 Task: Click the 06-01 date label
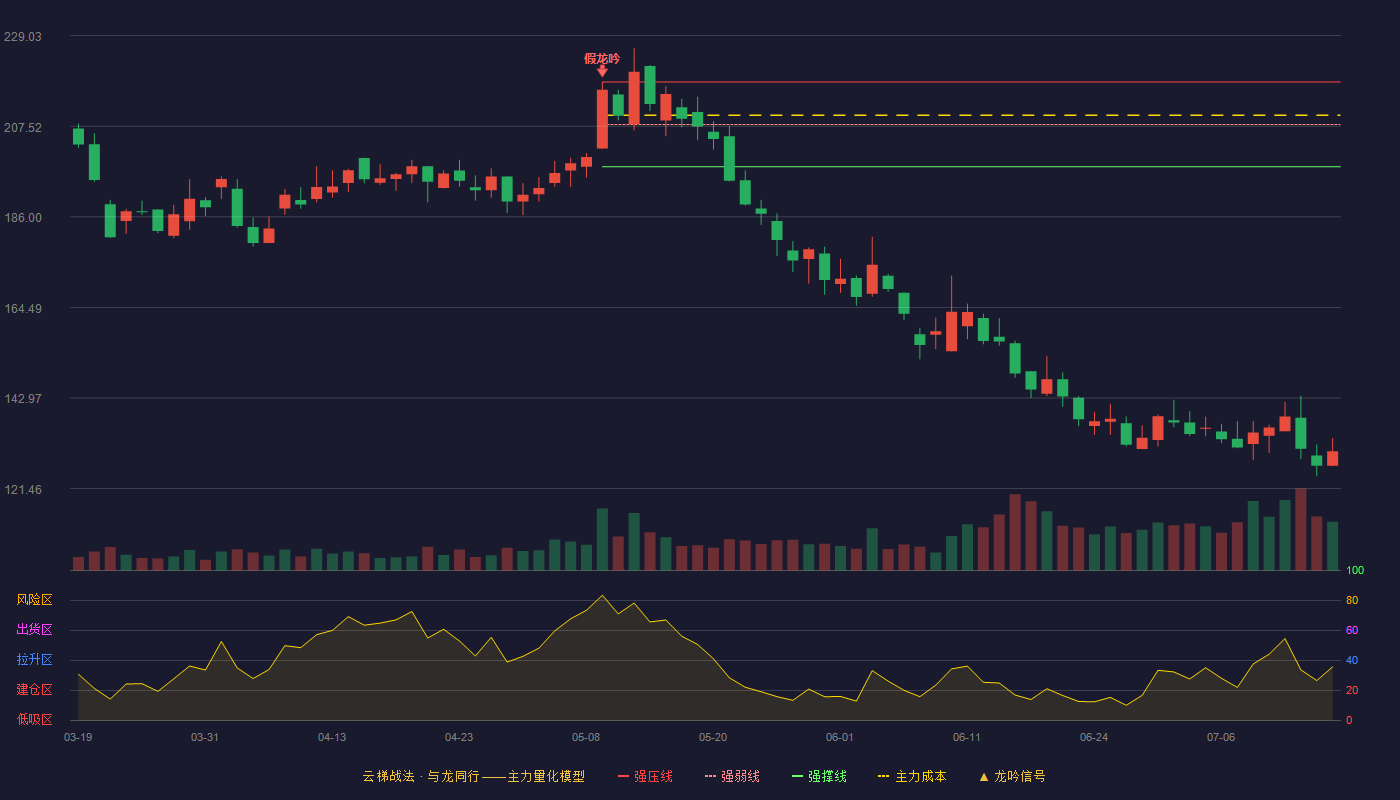pos(840,737)
